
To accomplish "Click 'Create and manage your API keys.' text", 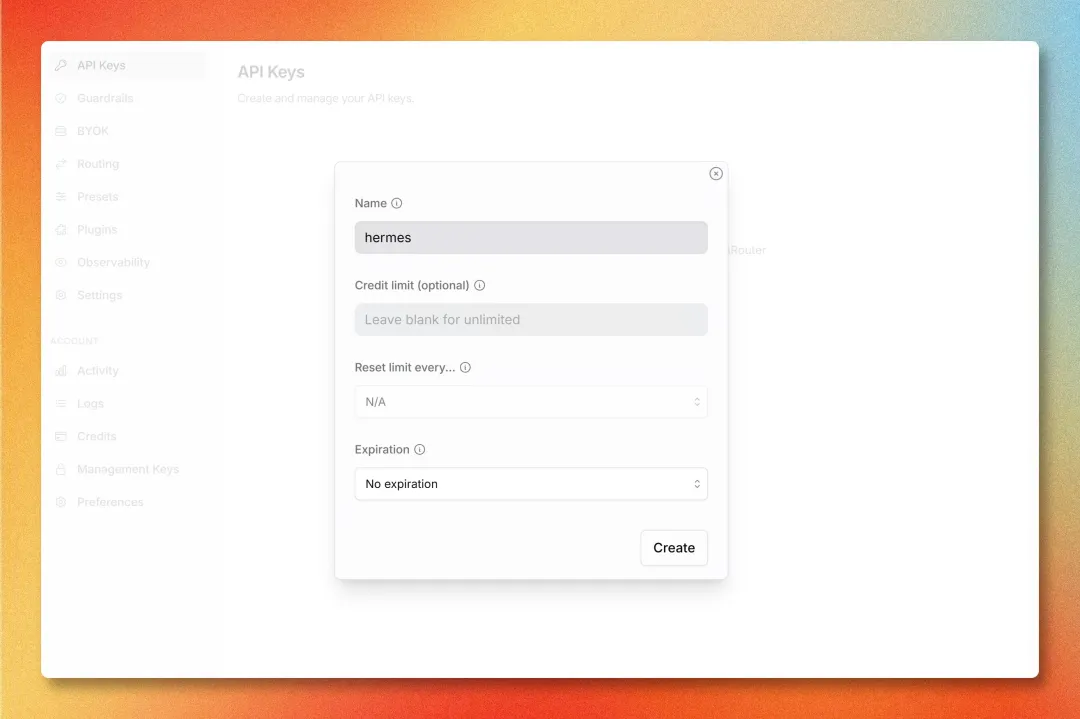I will (326, 98).
